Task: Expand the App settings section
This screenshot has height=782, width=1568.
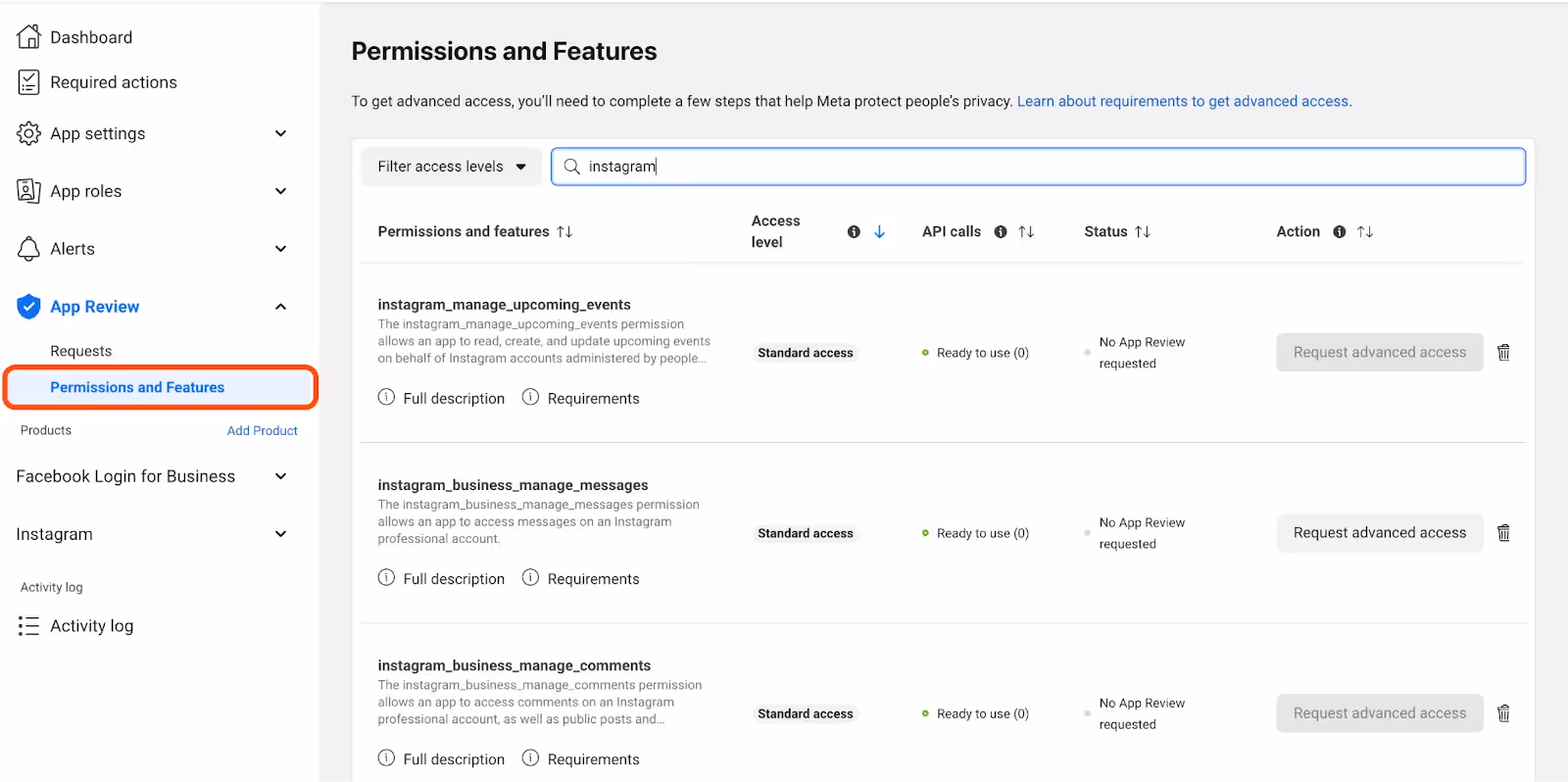Action: pyautogui.click(x=280, y=133)
